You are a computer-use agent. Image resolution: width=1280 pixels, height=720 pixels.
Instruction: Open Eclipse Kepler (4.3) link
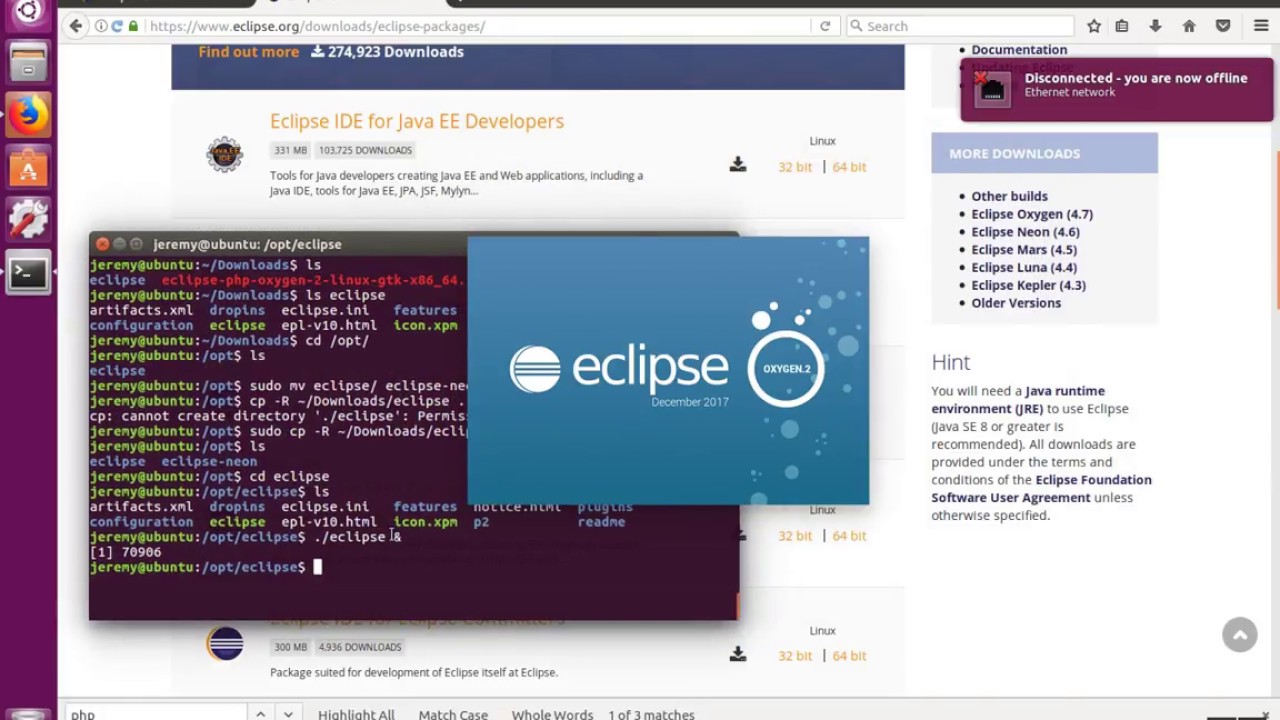click(x=1028, y=285)
